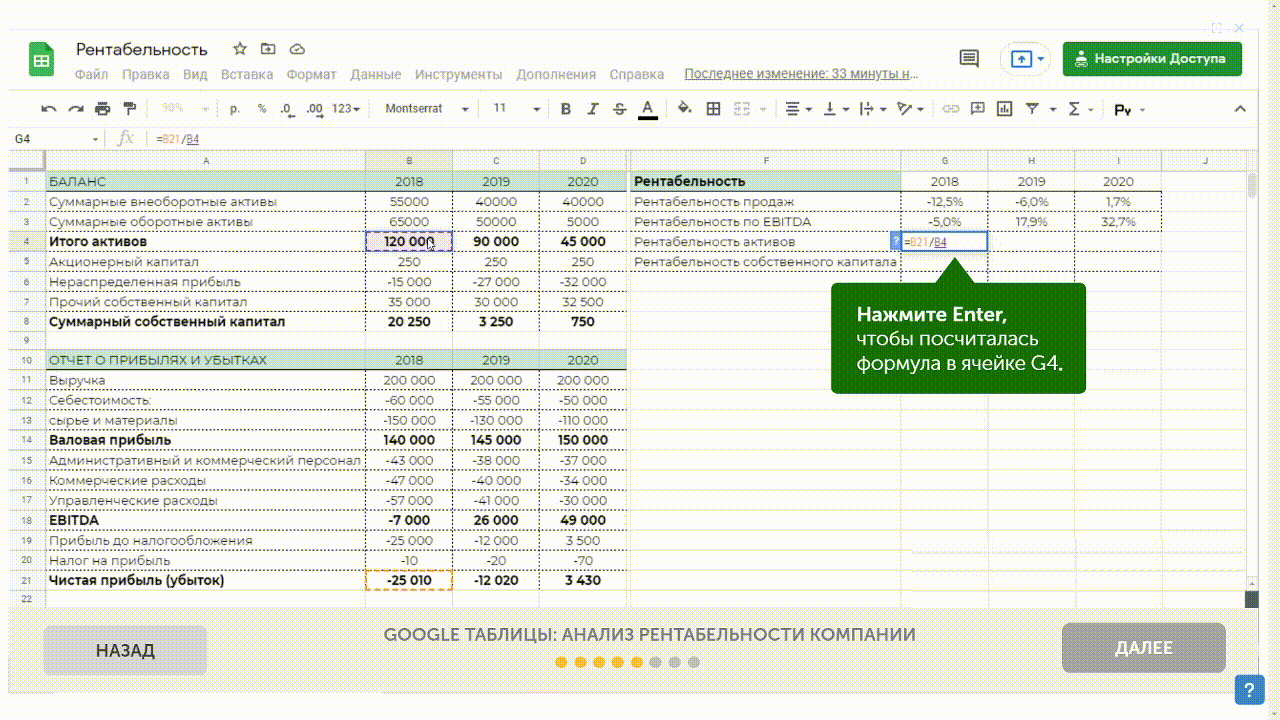Select the paint format tool

129,109
